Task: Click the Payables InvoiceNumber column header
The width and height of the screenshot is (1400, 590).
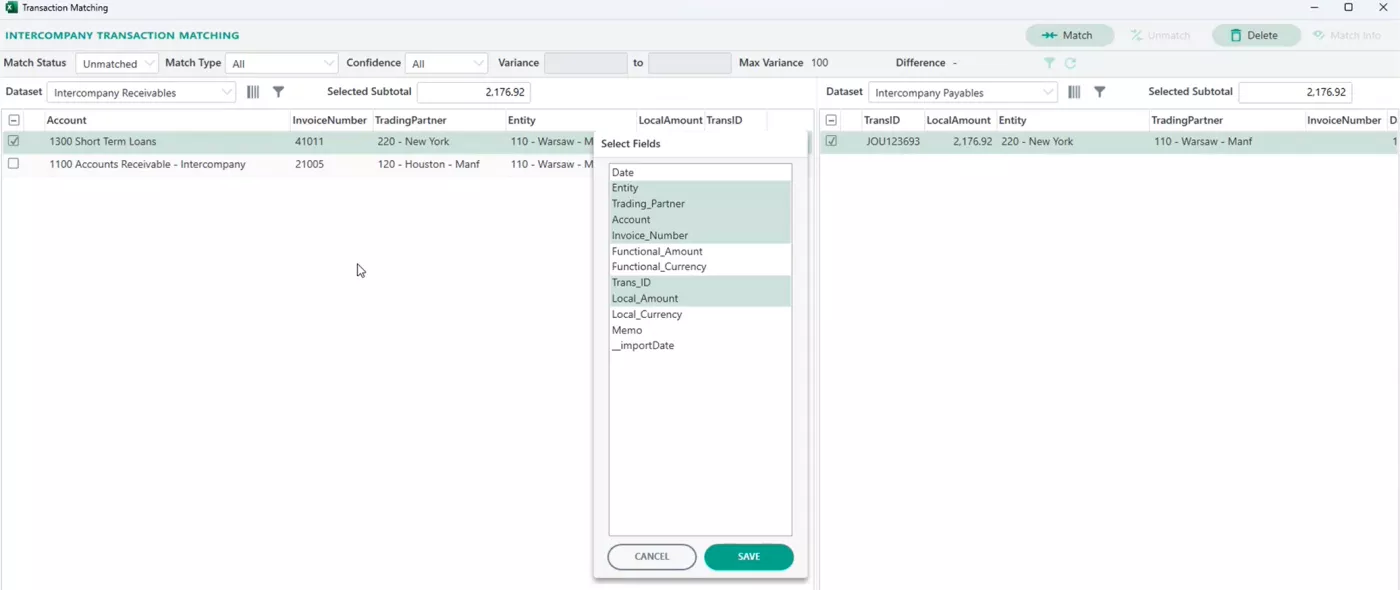Action: (x=1344, y=120)
